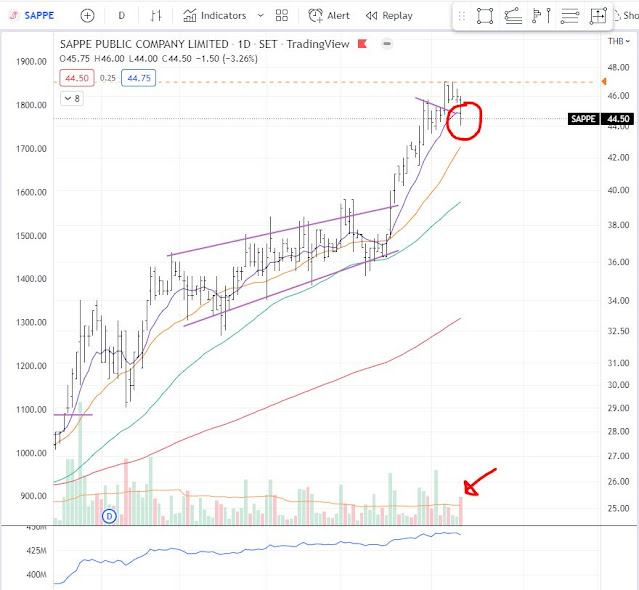Click the 0.25 spread value
Image resolution: width=639 pixels, height=590 pixels.
pyautogui.click(x=108, y=78)
